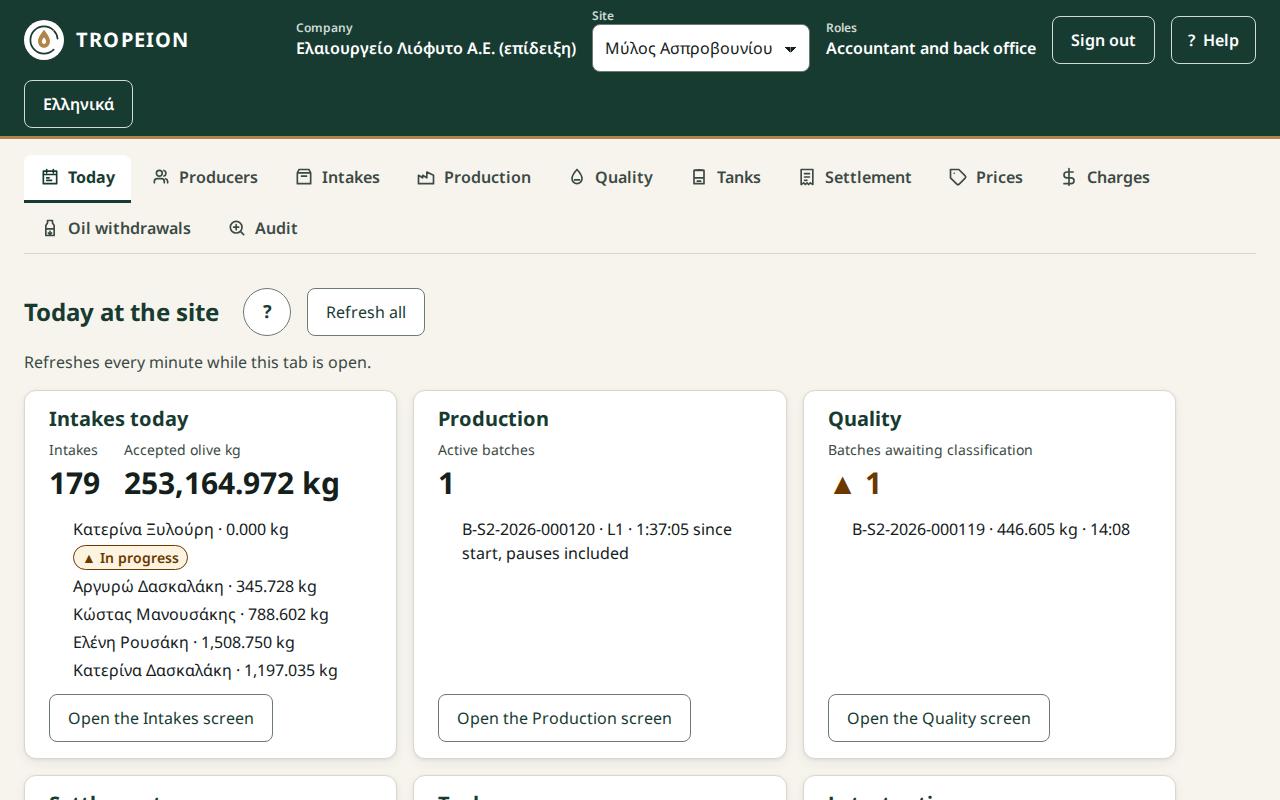Click the droplet icon beside Quality
Screen dimensions: 1280x800
(577, 177)
